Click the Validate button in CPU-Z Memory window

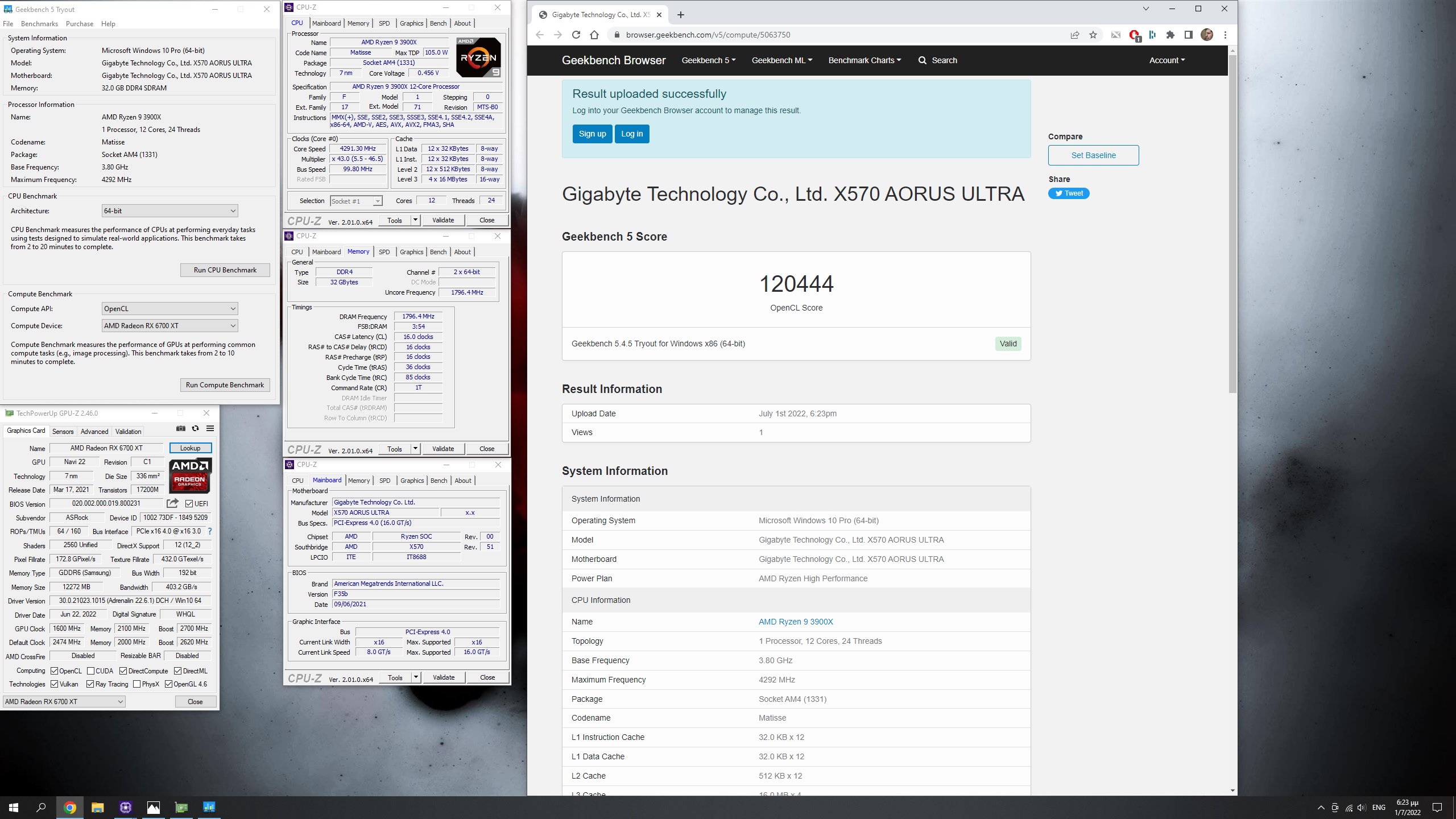[x=443, y=449]
